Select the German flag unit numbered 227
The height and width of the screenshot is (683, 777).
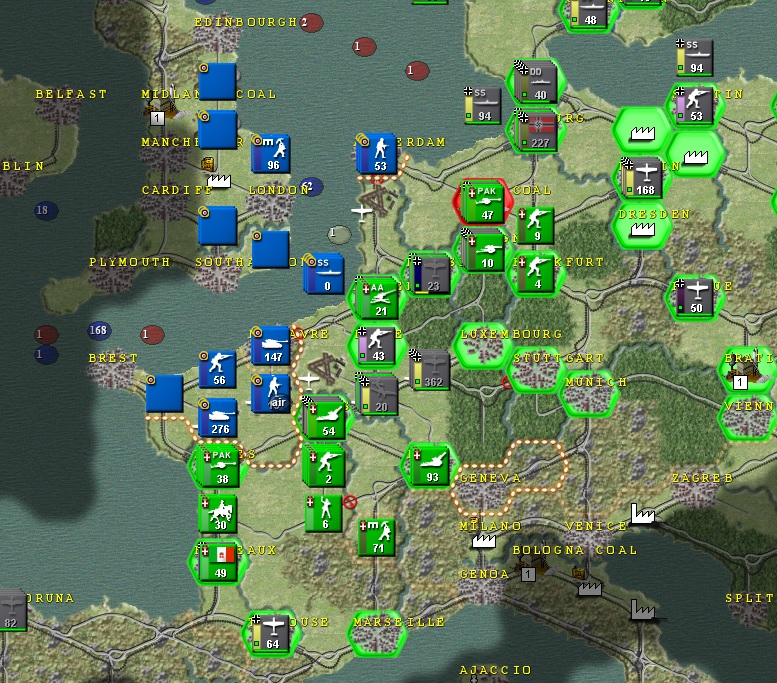(x=536, y=130)
